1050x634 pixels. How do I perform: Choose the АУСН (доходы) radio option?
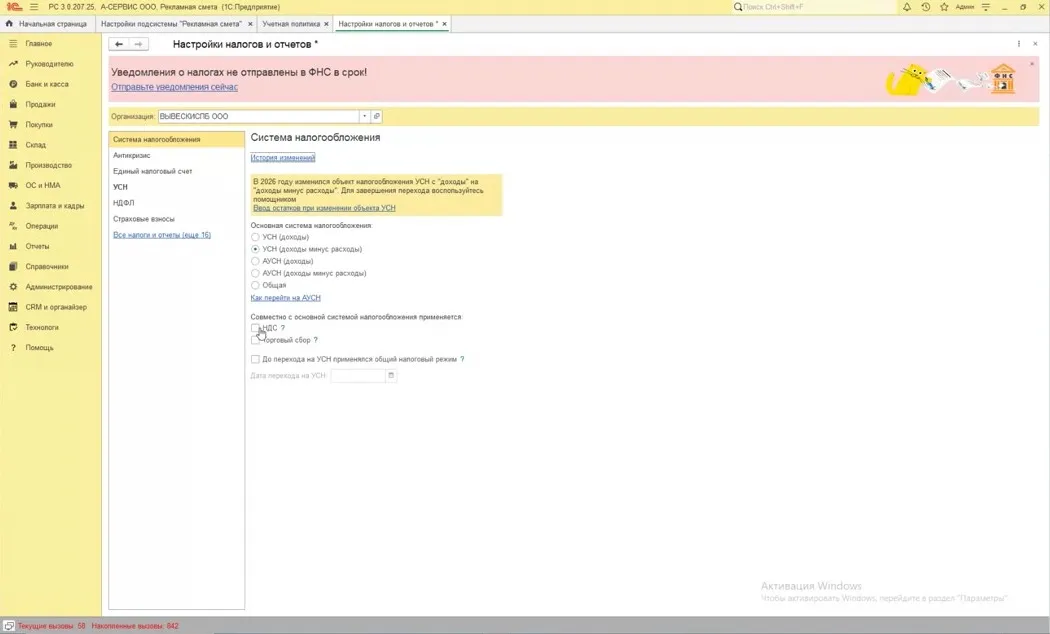click(x=255, y=261)
